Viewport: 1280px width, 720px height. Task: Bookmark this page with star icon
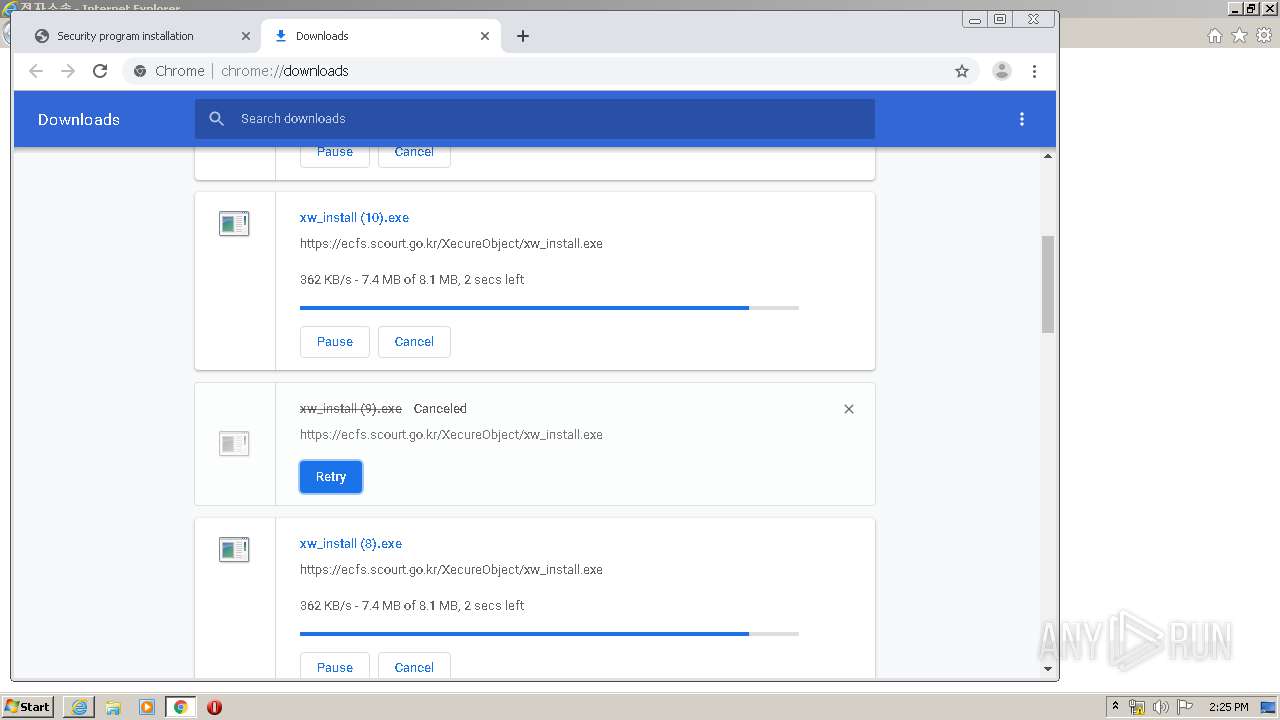click(962, 71)
